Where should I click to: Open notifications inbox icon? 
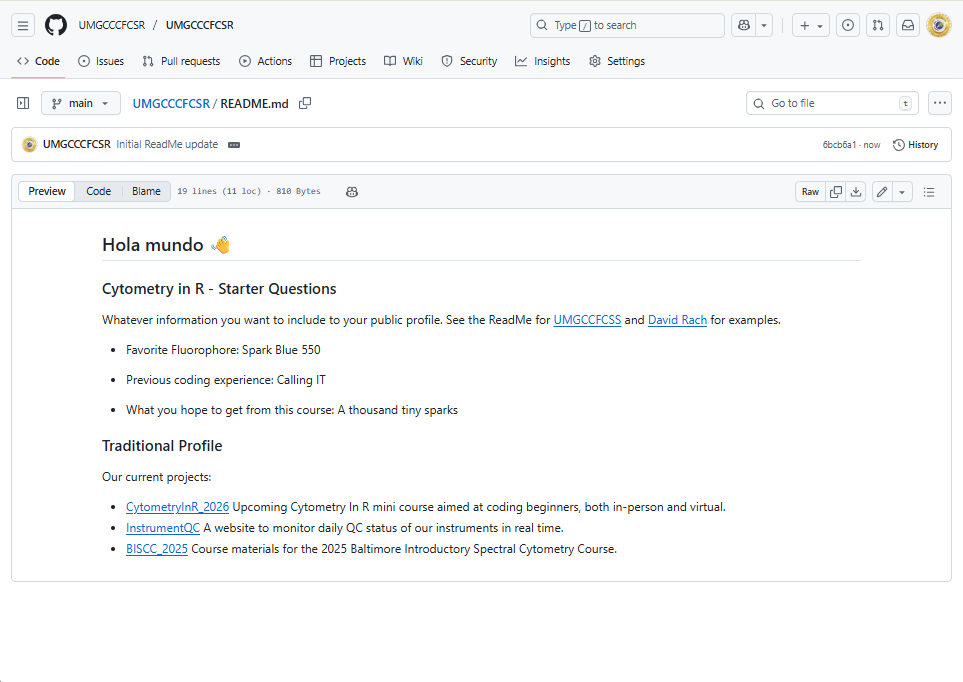click(908, 25)
